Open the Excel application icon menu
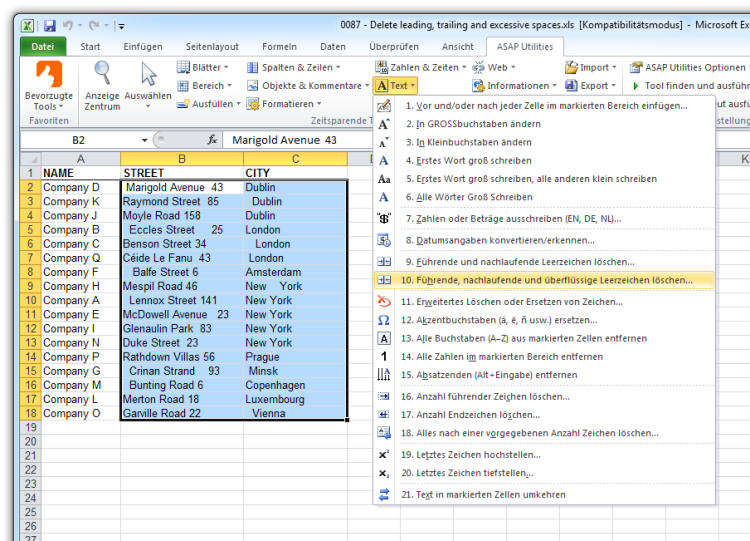The width and height of the screenshot is (750, 541). click(28, 26)
